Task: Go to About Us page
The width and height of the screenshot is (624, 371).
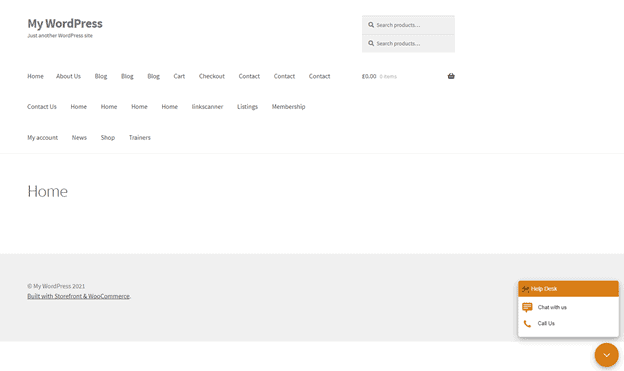Action: [68, 76]
